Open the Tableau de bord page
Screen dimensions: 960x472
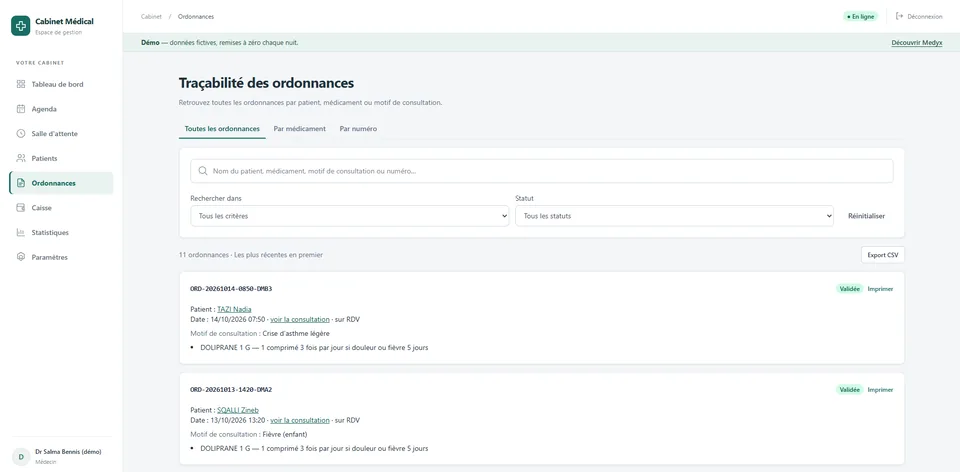(x=61, y=84)
